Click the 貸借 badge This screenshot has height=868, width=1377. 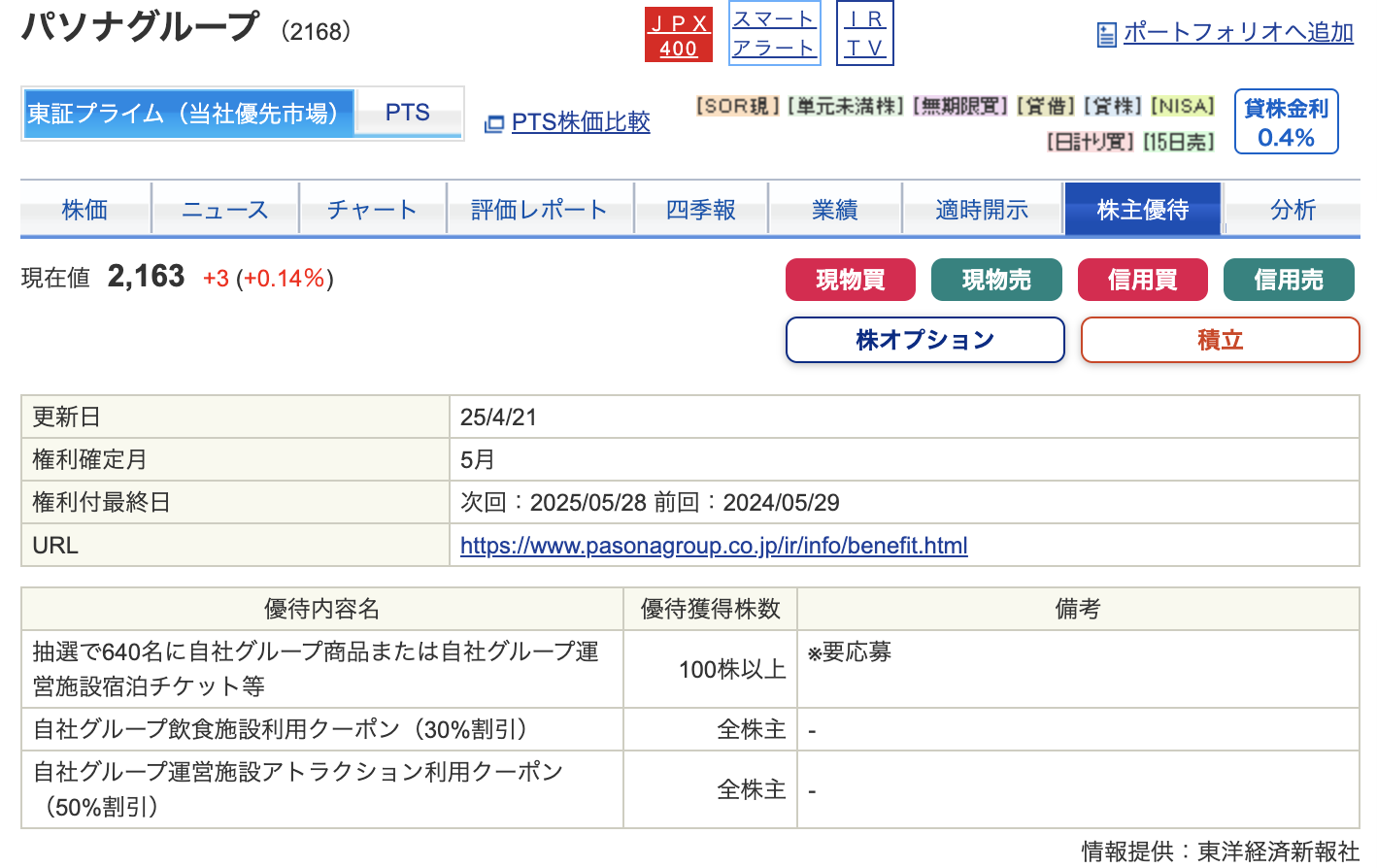(x=1047, y=106)
